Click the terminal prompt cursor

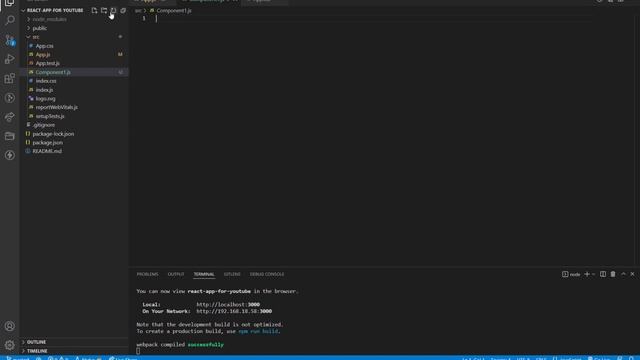click(x=138, y=351)
